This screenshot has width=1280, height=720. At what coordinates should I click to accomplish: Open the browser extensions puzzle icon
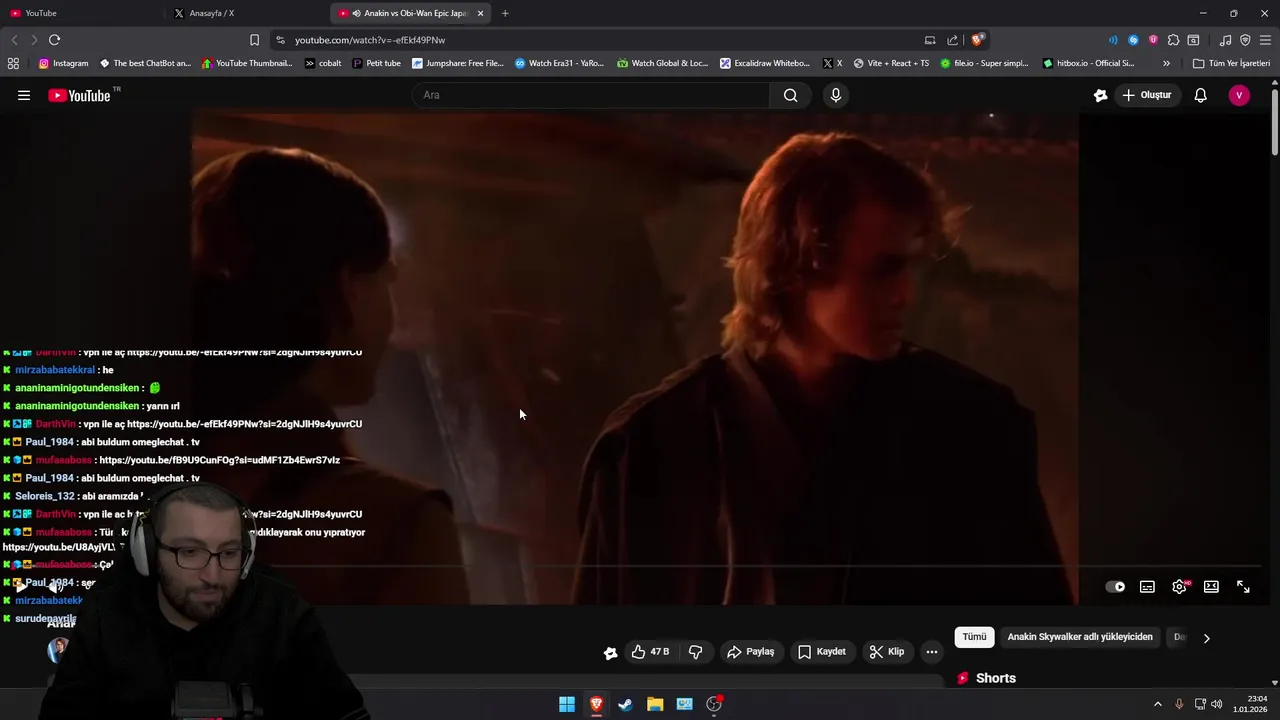pyautogui.click(x=1173, y=40)
